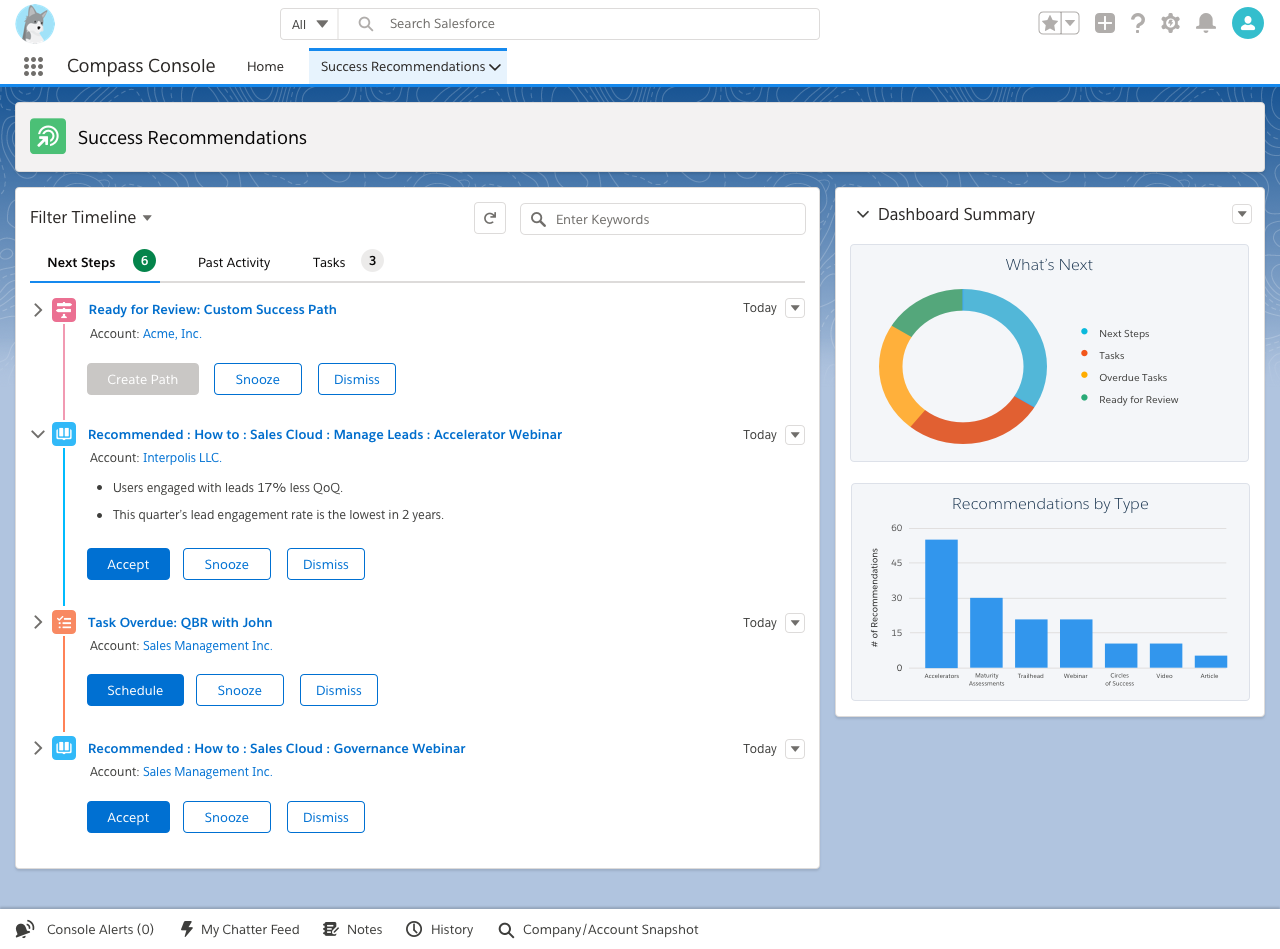Open actions menu for Manage Leads Webinar item
The width and height of the screenshot is (1280, 949).
[795, 434]
